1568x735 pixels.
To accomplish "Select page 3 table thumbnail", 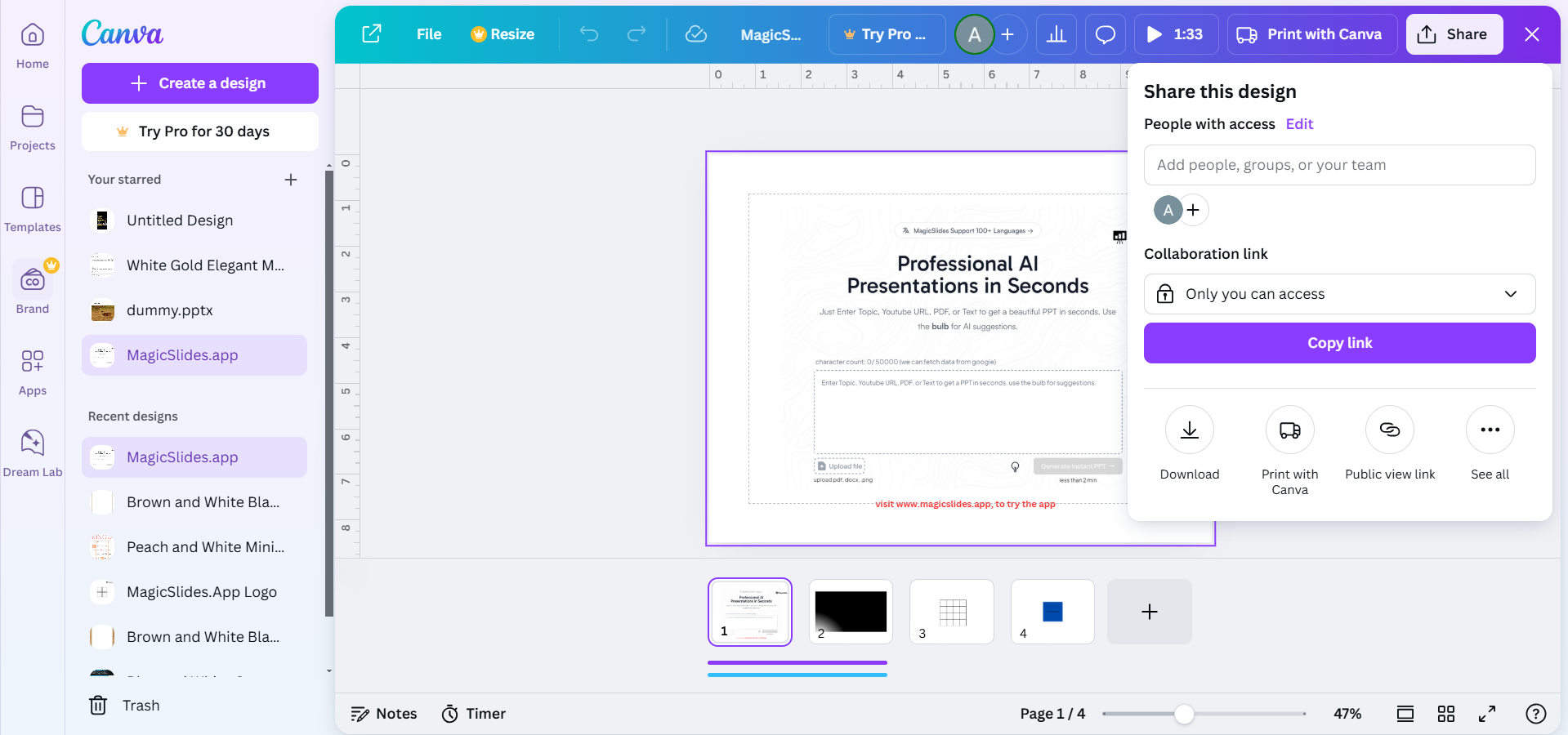I will 952,612.
